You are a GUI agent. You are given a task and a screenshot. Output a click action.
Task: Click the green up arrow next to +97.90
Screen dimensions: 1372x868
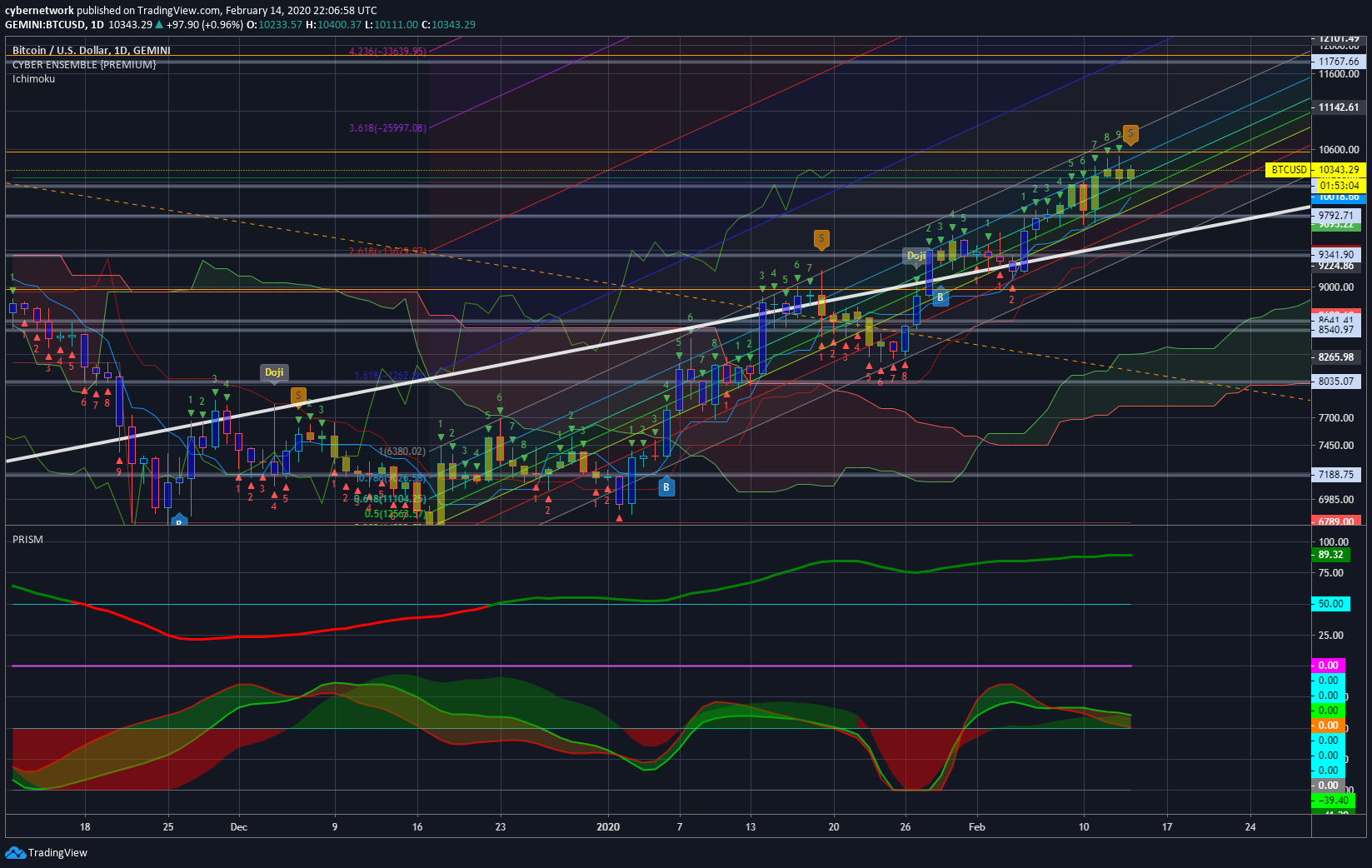pos(159,24)
